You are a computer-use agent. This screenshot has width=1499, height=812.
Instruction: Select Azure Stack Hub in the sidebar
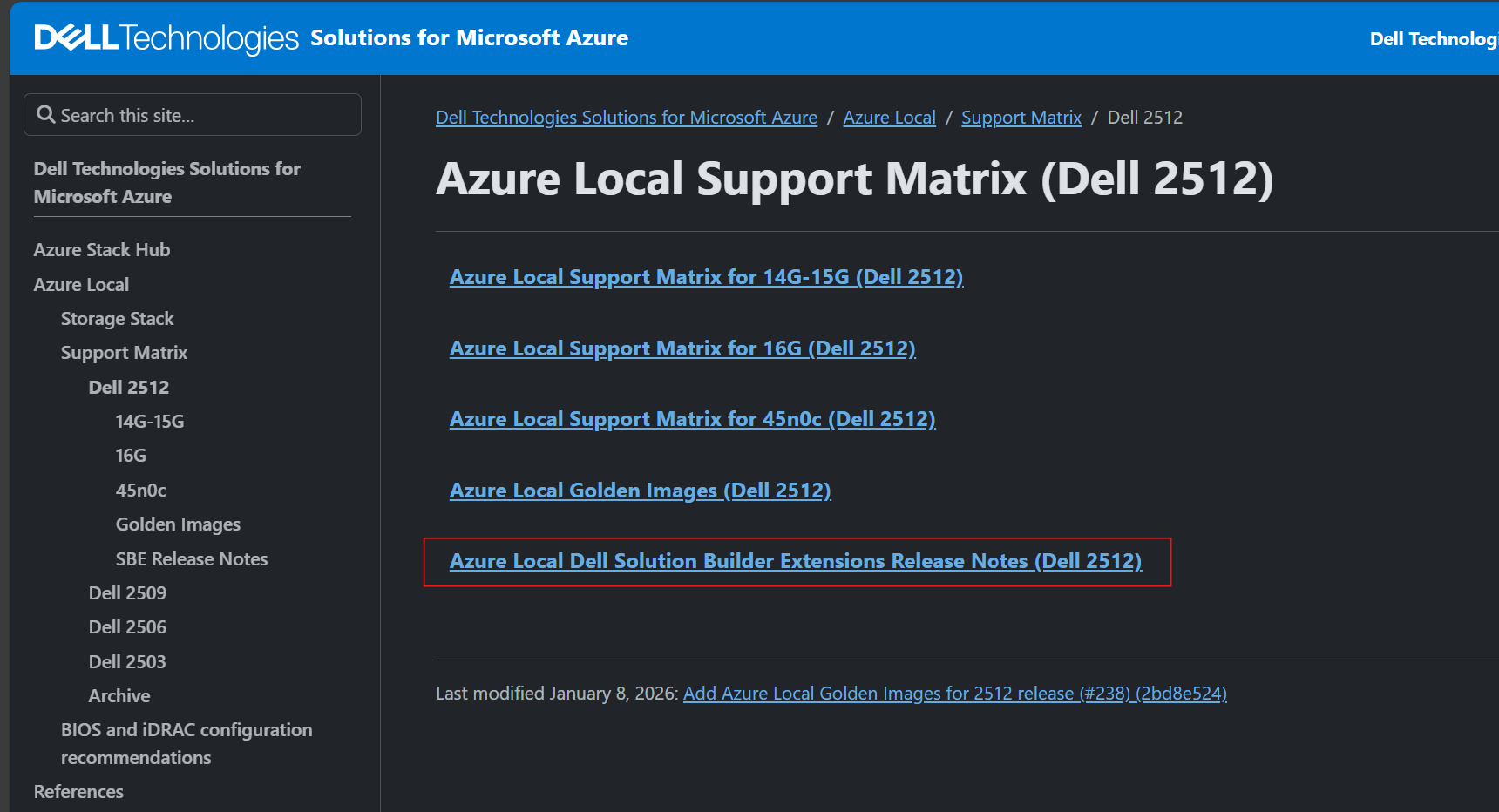click(x=101, y=249)
